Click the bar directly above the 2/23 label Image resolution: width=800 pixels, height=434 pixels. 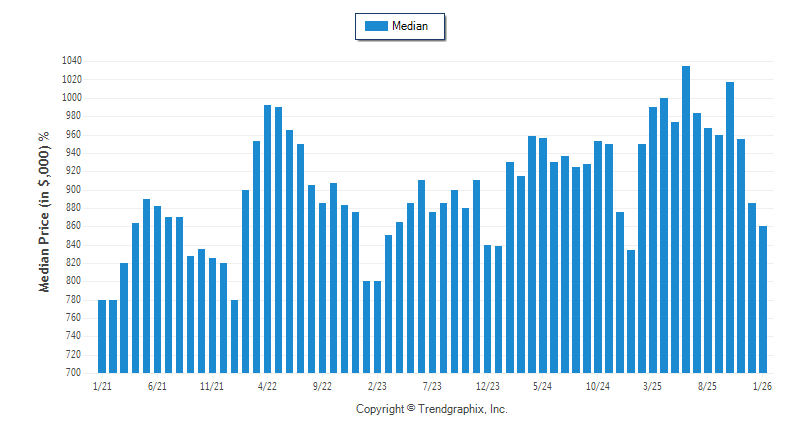[x=378, y=327]
